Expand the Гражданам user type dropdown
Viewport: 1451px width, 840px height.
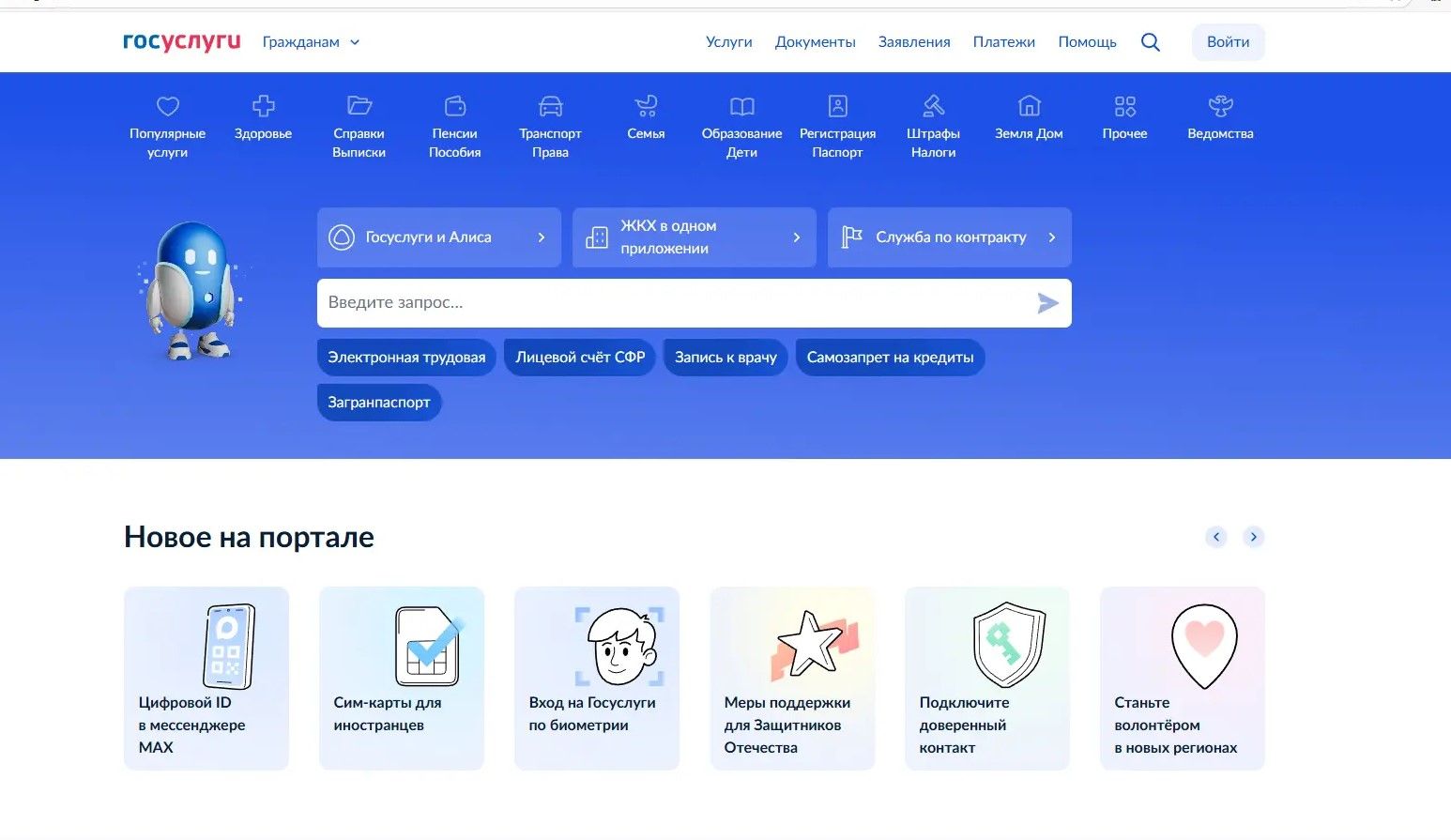click(312, 42)
